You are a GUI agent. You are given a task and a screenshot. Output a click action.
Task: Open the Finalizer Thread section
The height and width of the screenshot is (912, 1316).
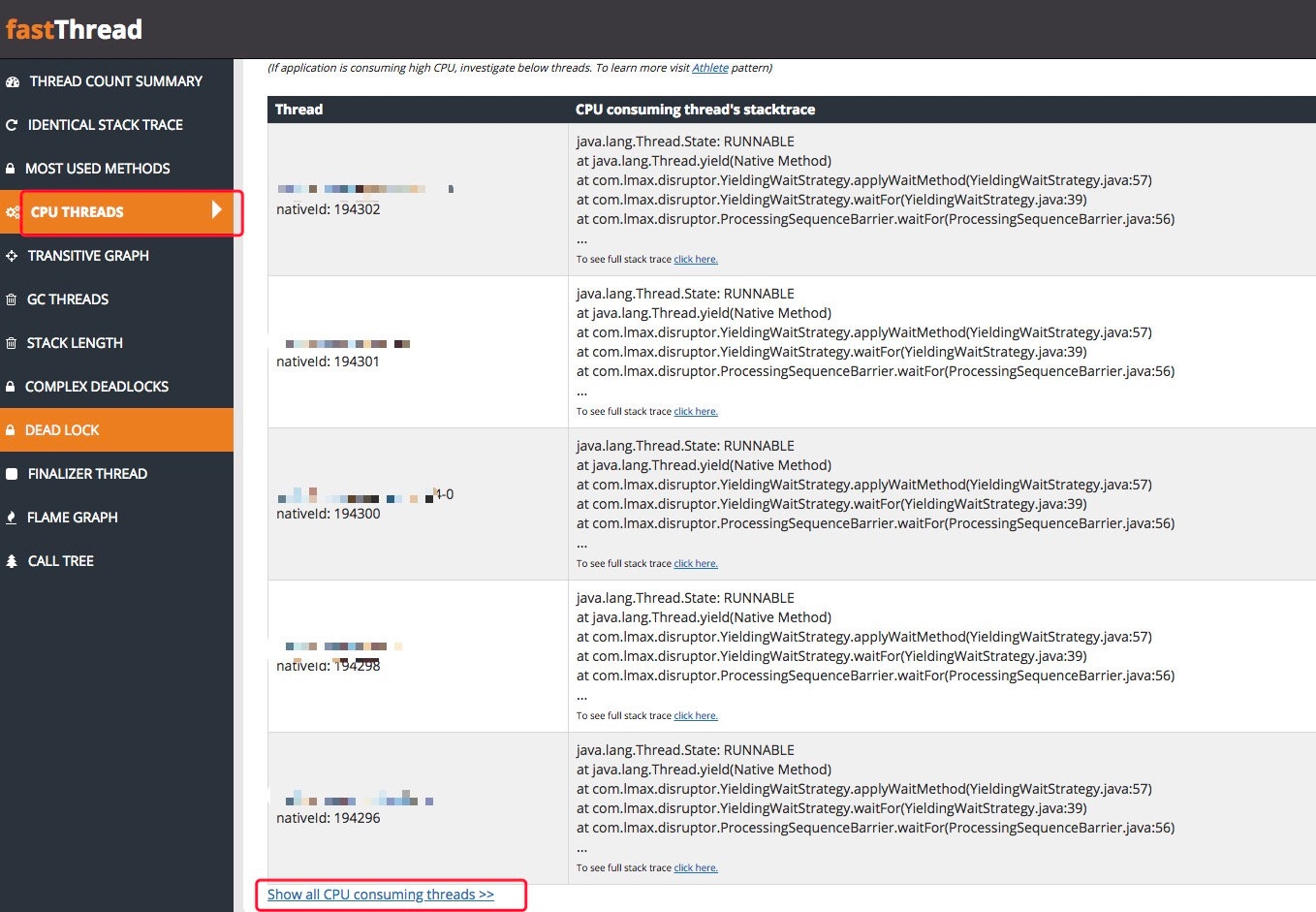87,474
